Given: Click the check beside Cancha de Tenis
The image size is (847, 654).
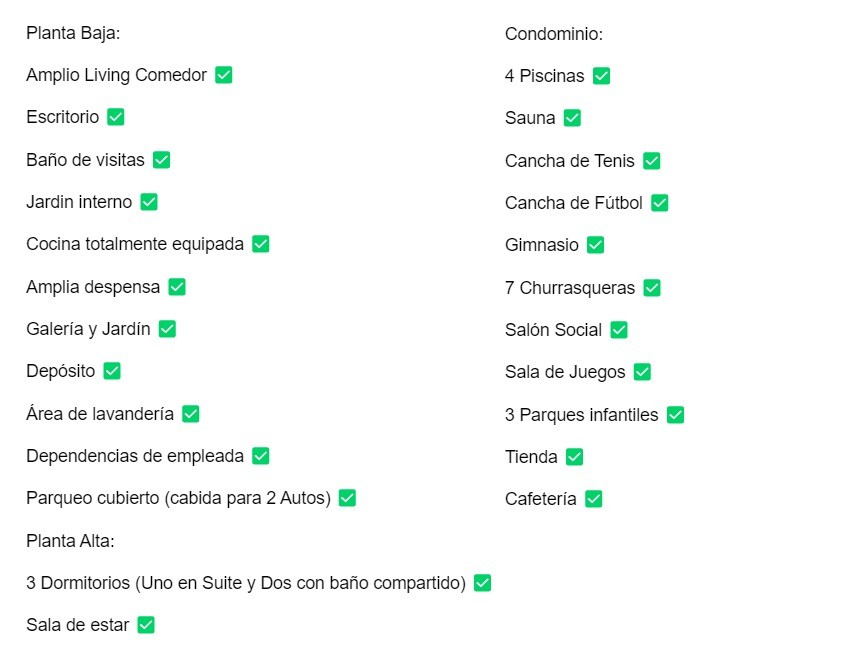Looking at the screenshot, I should point(651,160).
